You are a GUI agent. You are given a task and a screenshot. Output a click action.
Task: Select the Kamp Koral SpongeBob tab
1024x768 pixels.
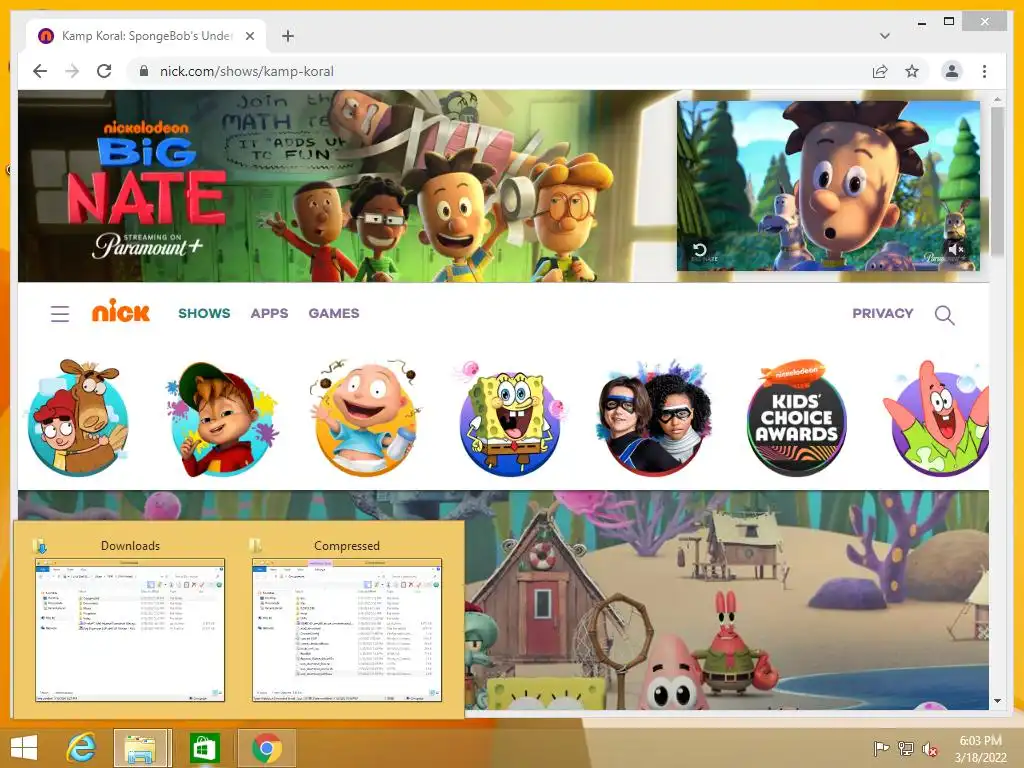[146, 36]
